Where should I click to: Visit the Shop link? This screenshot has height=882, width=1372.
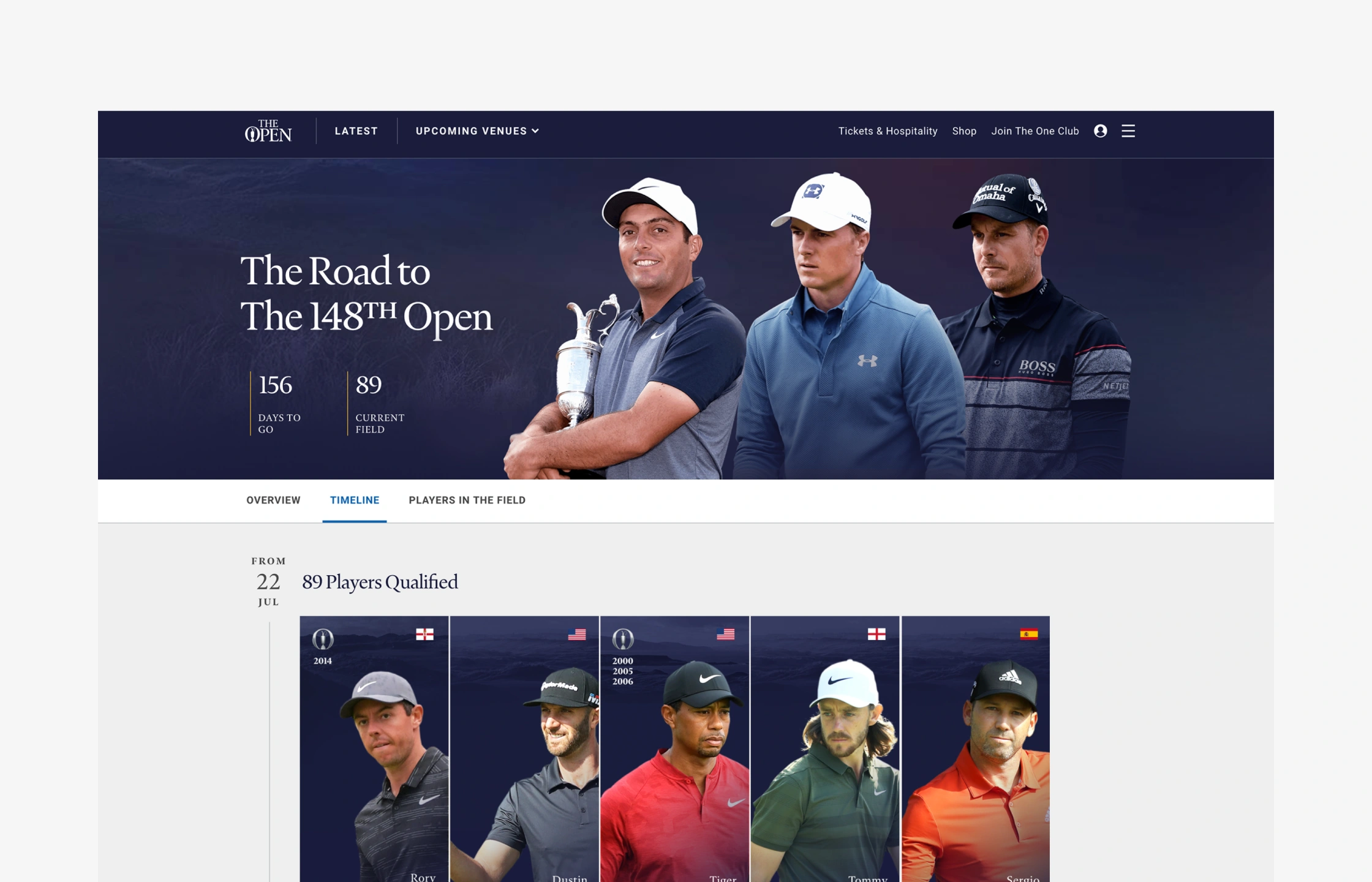(964, 131)
